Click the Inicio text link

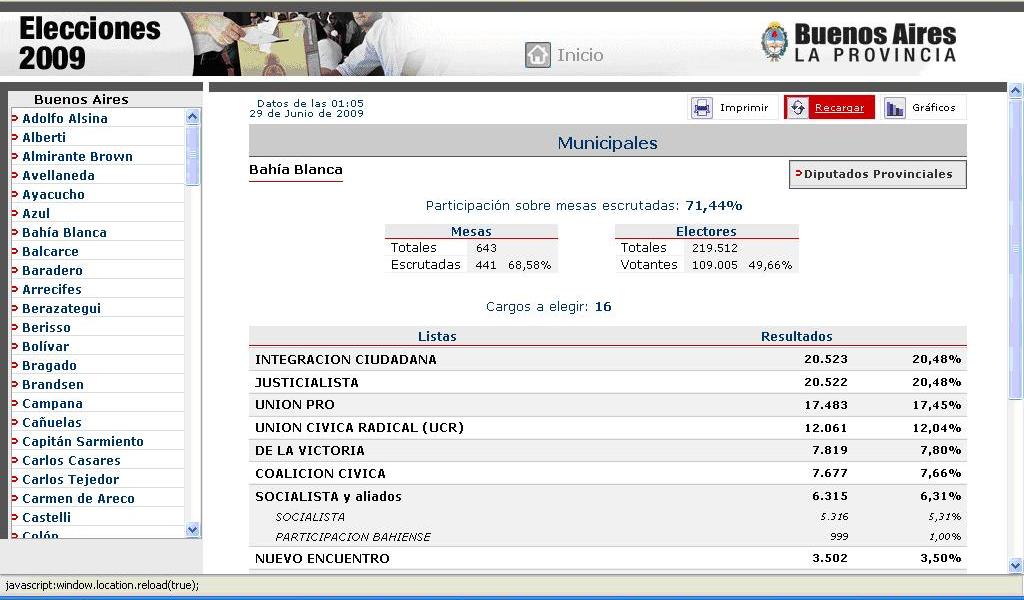[x=580, y=55]
